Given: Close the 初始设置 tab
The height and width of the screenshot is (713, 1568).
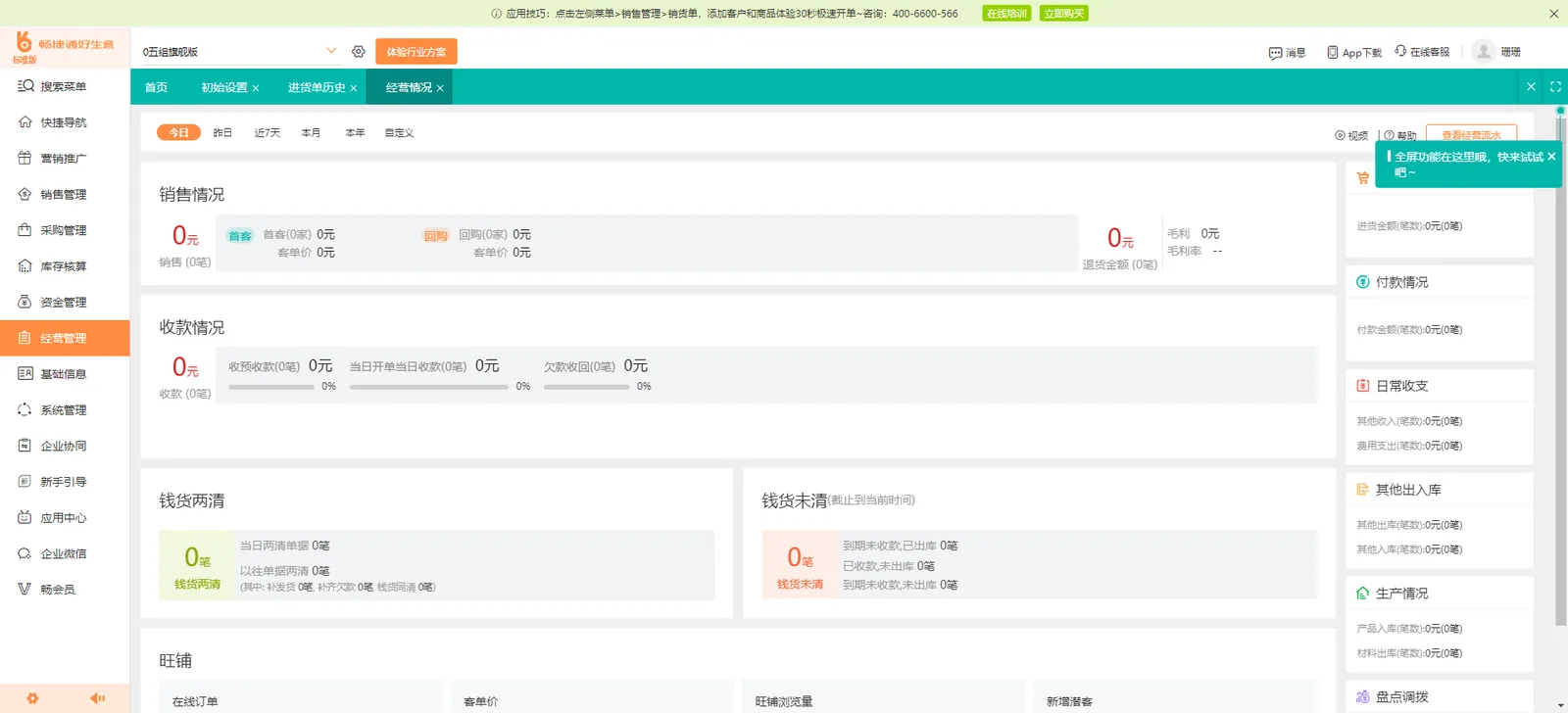Looking at the screenshot, I should (x=256, y=88).
